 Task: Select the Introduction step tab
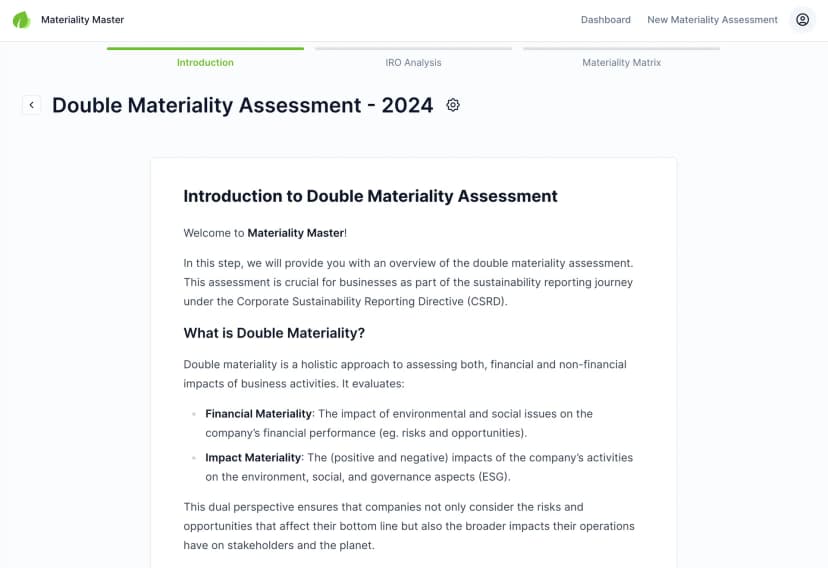click(x=205, y=62)
